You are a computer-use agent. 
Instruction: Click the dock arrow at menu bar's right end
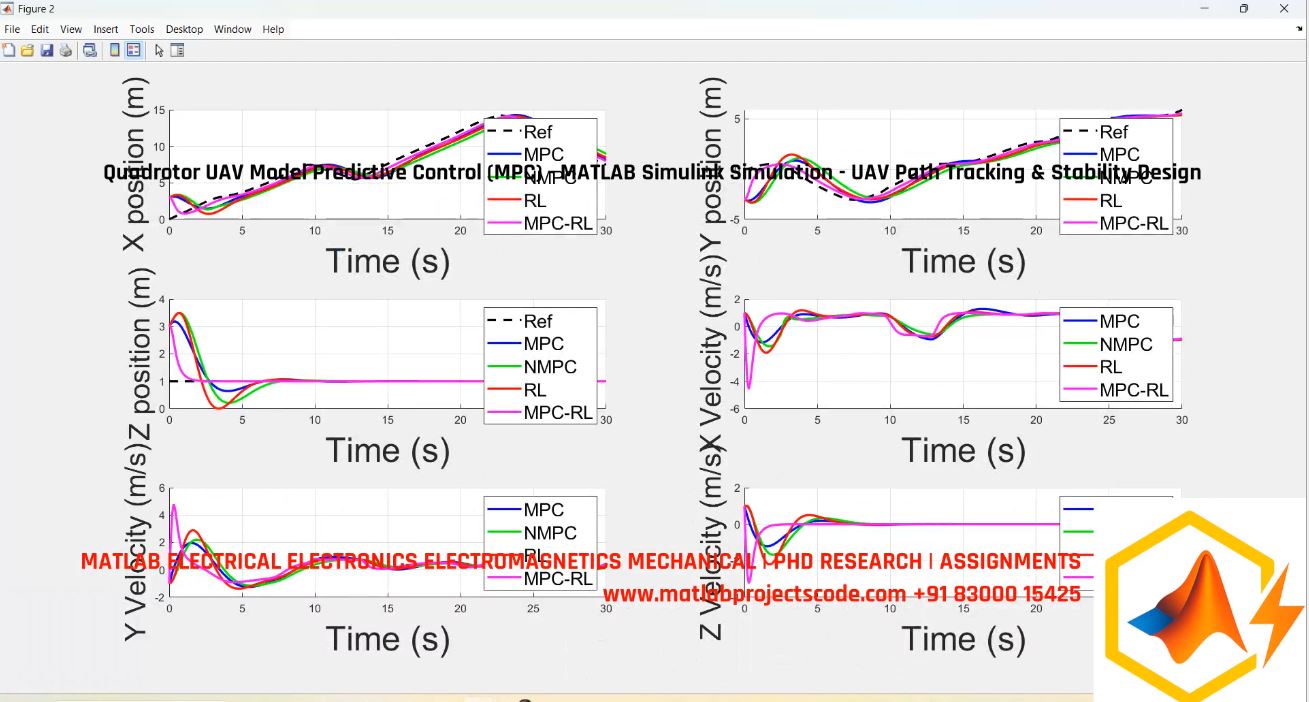tap(1299, 29)
